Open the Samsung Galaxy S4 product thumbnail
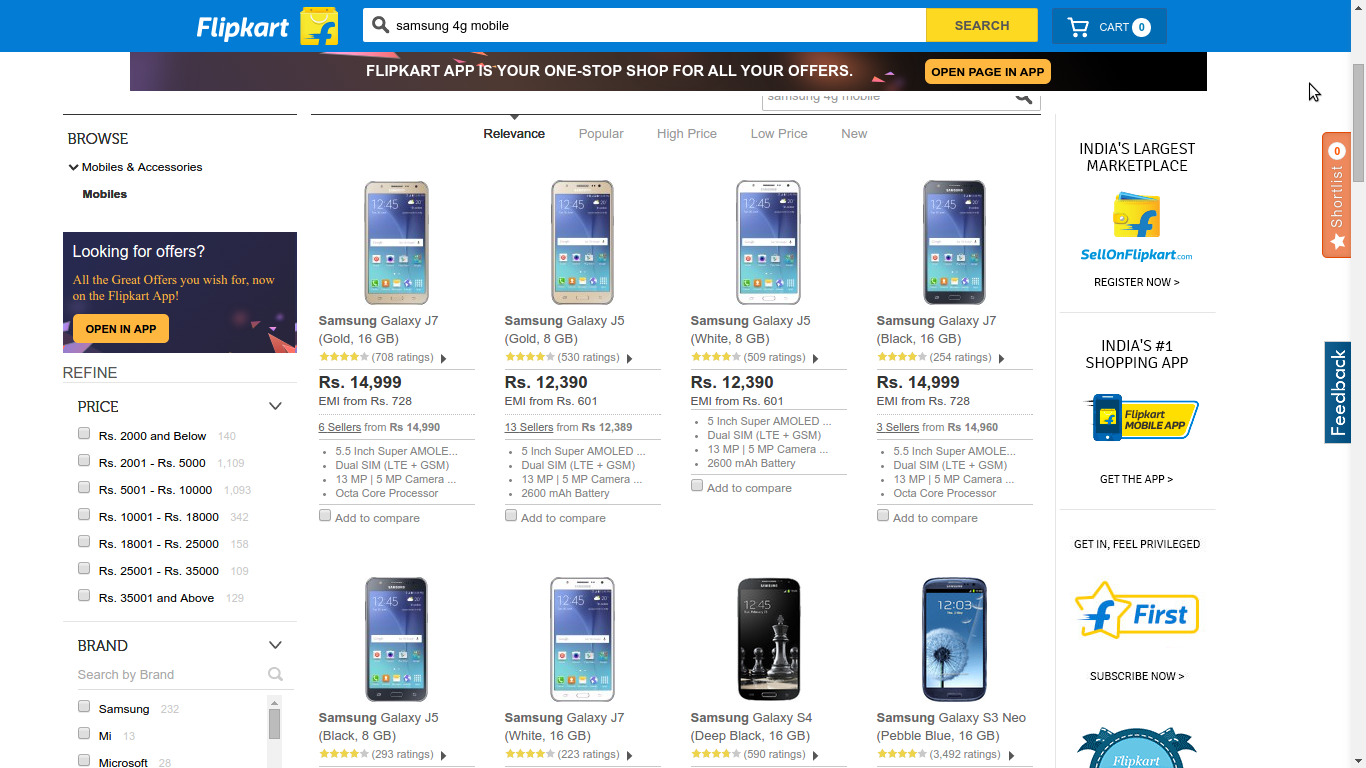Viewport: 1366px width, 768px height. (769, 639)
